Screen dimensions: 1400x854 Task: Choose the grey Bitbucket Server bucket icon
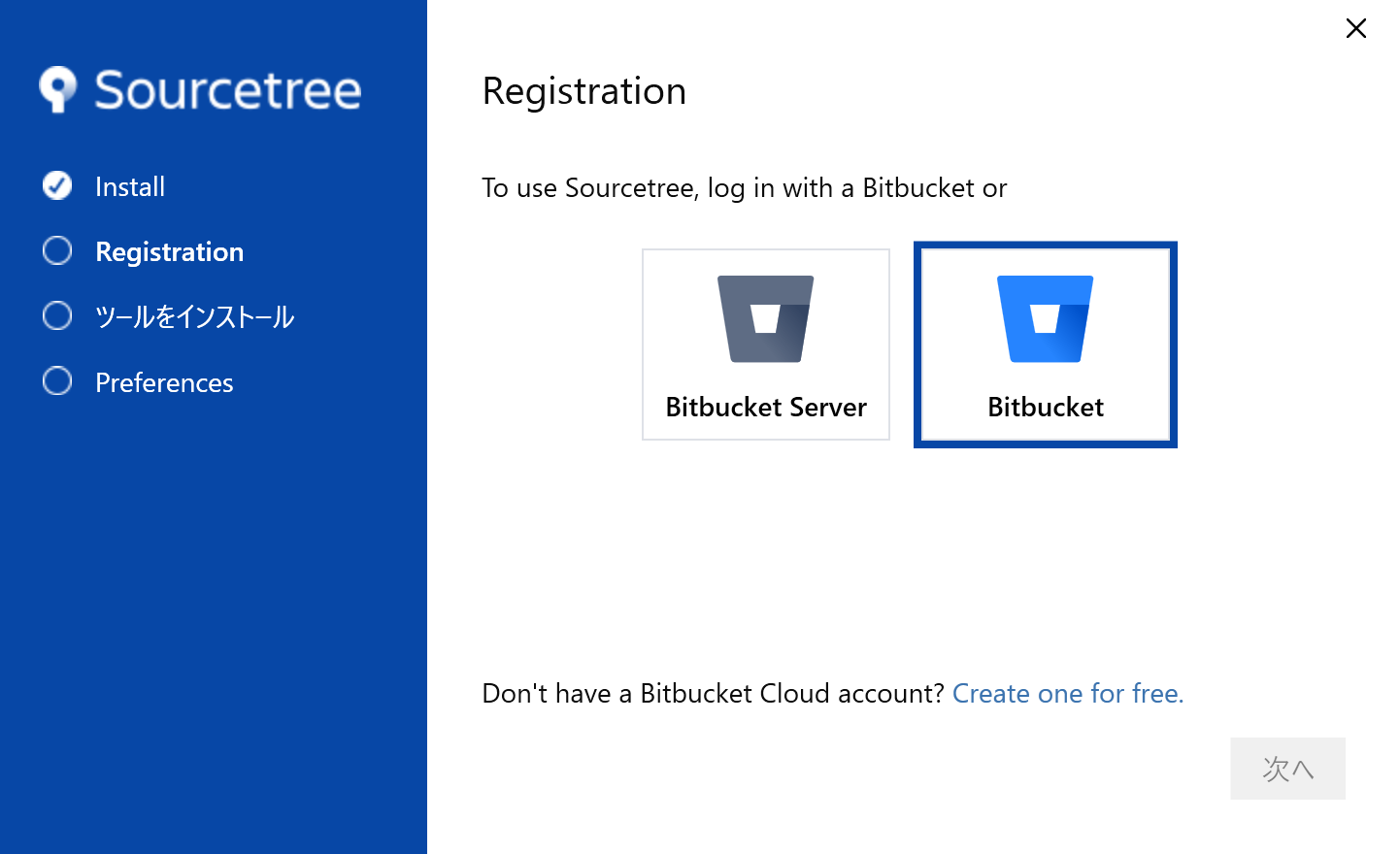pyautogui.click(x=765, y=318)
